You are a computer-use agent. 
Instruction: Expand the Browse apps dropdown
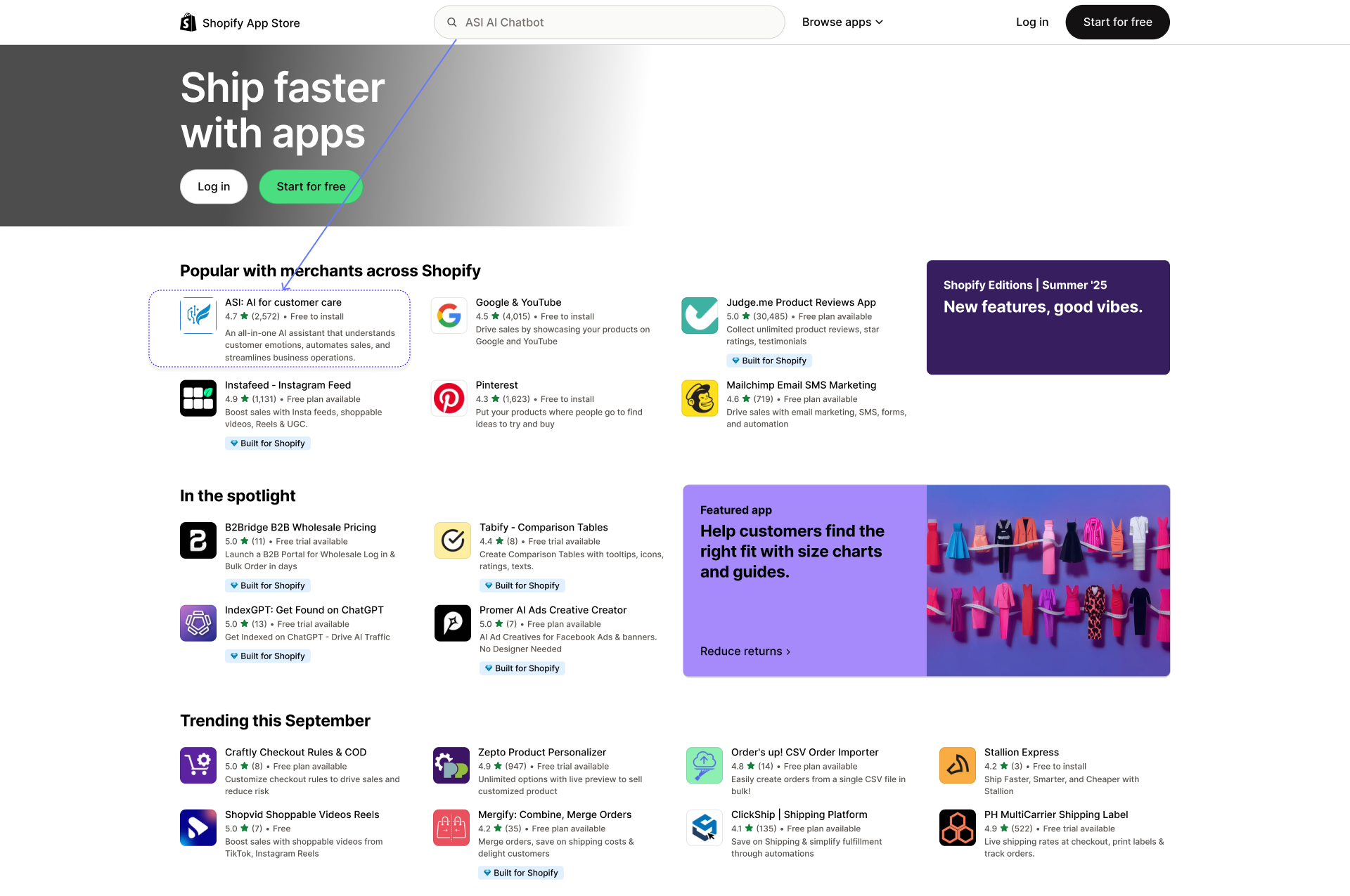[x=842, y=22]
